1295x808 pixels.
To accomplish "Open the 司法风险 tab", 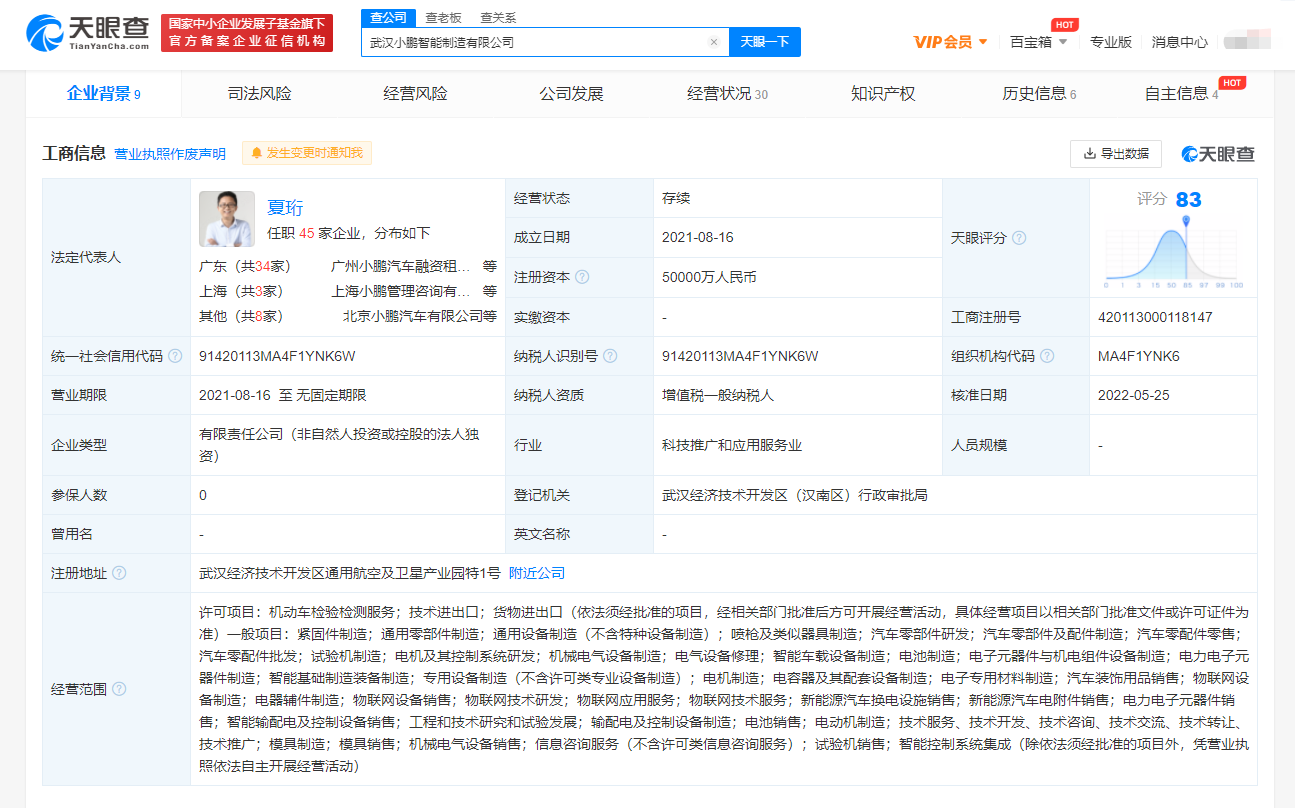I will click(x=259, y=93).
